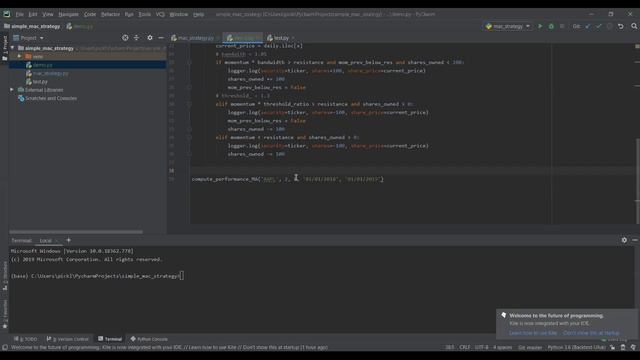Click the Git revert arrow icon

(620, 26)
